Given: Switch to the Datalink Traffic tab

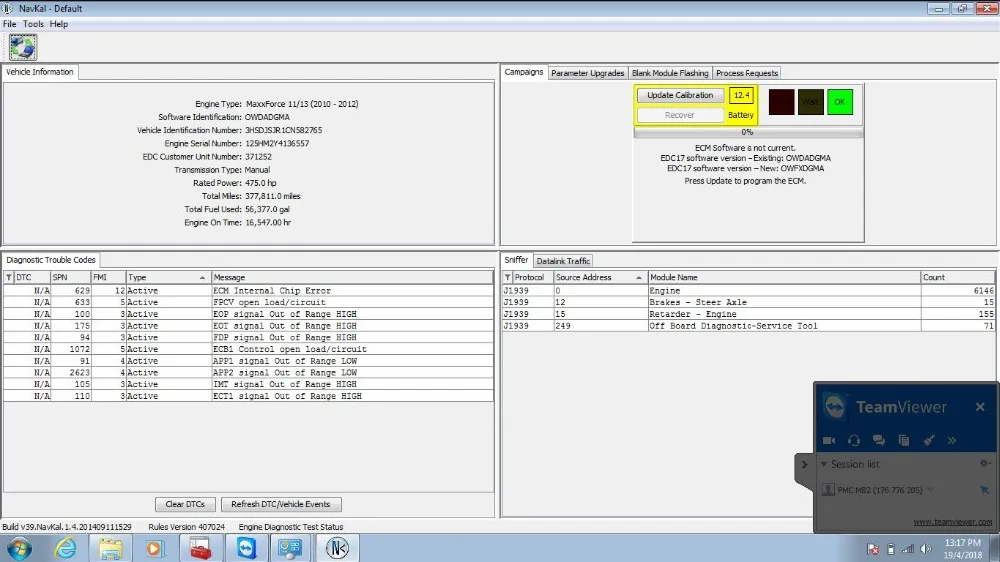Looking at the screenshot, I should [x=563, y=261].
